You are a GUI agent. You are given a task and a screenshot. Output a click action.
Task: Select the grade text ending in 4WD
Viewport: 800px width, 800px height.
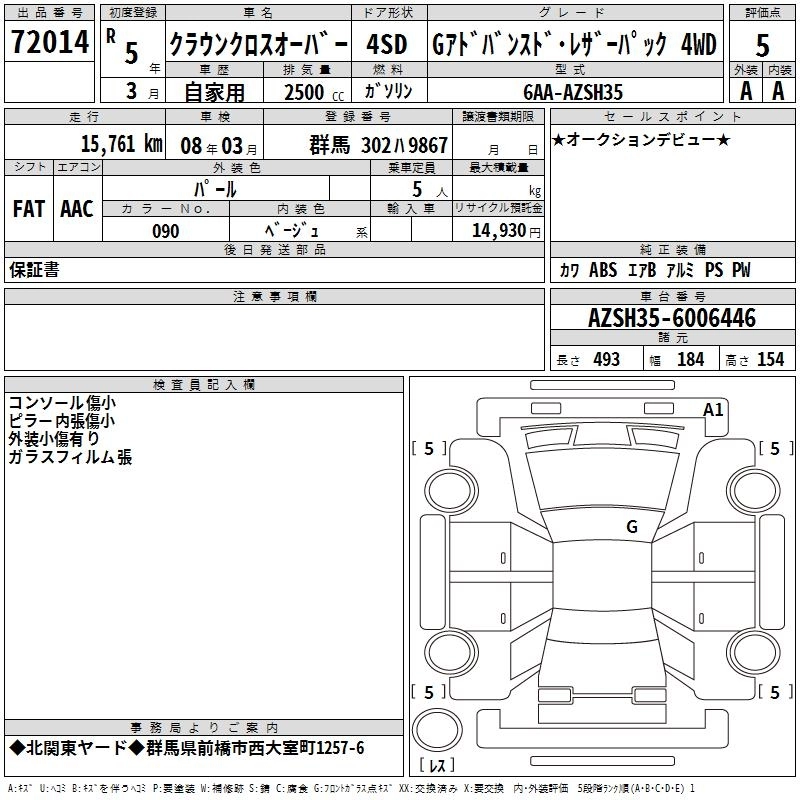(574, 44)
